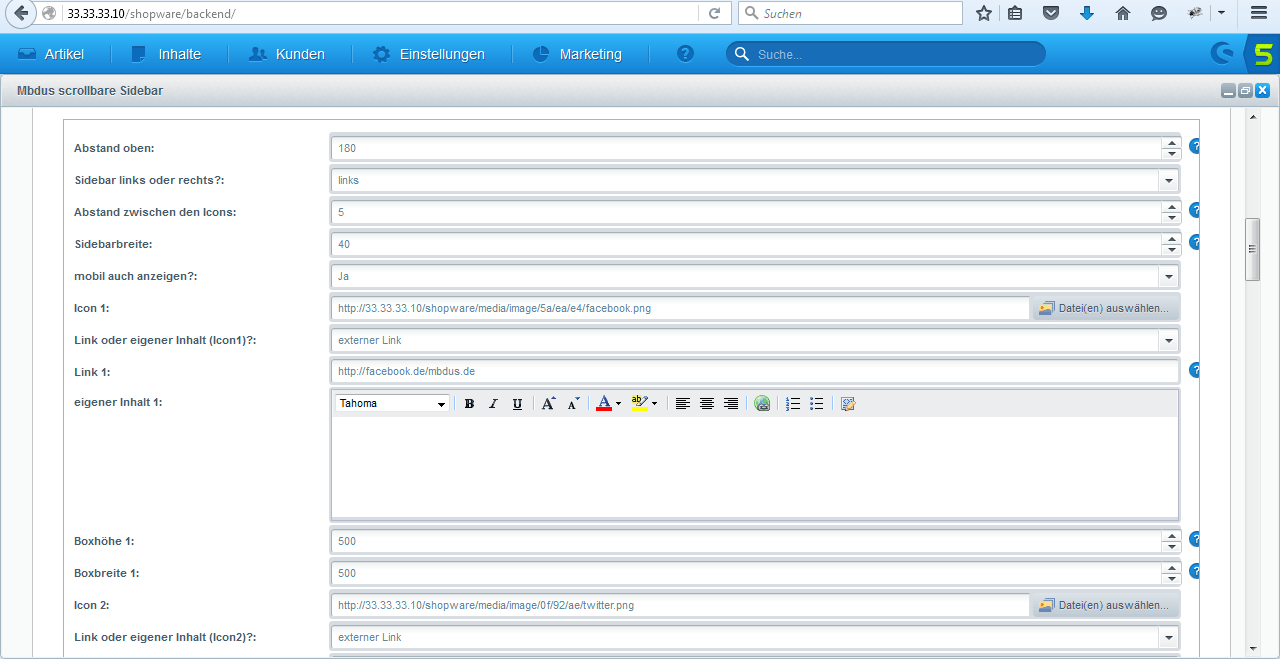Expand the mobil auch anzeigen dropdown
The height and width of the screenshot is (659, 1280).
click(x=1168, y=276)
